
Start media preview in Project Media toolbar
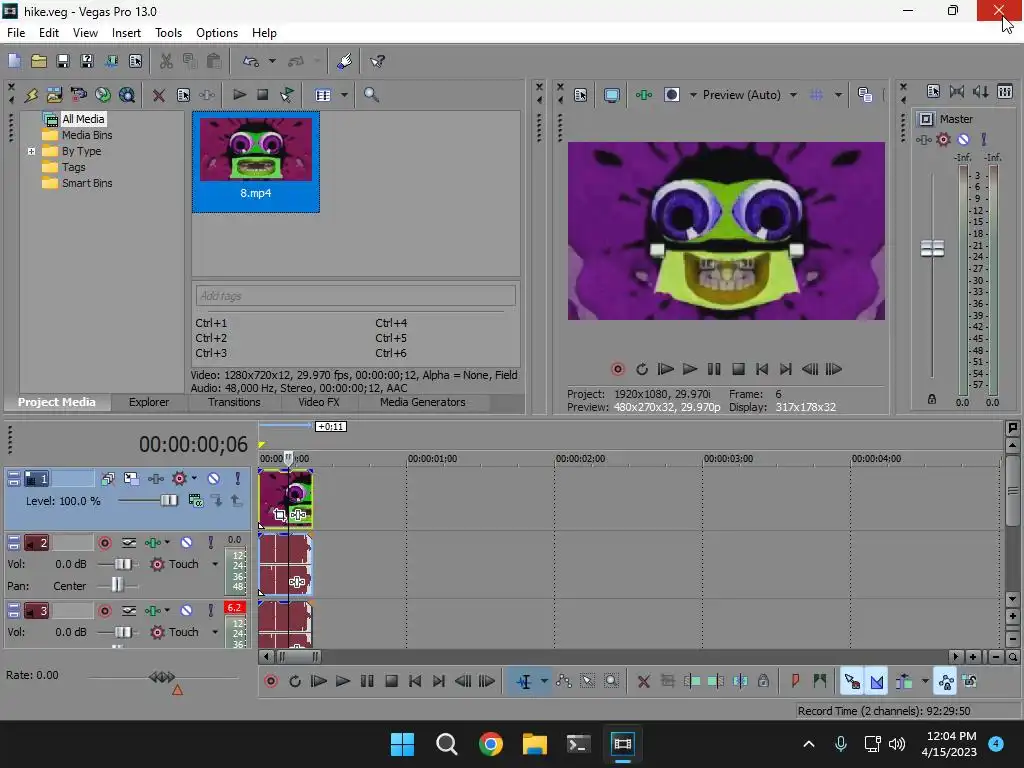click(239, 95)
